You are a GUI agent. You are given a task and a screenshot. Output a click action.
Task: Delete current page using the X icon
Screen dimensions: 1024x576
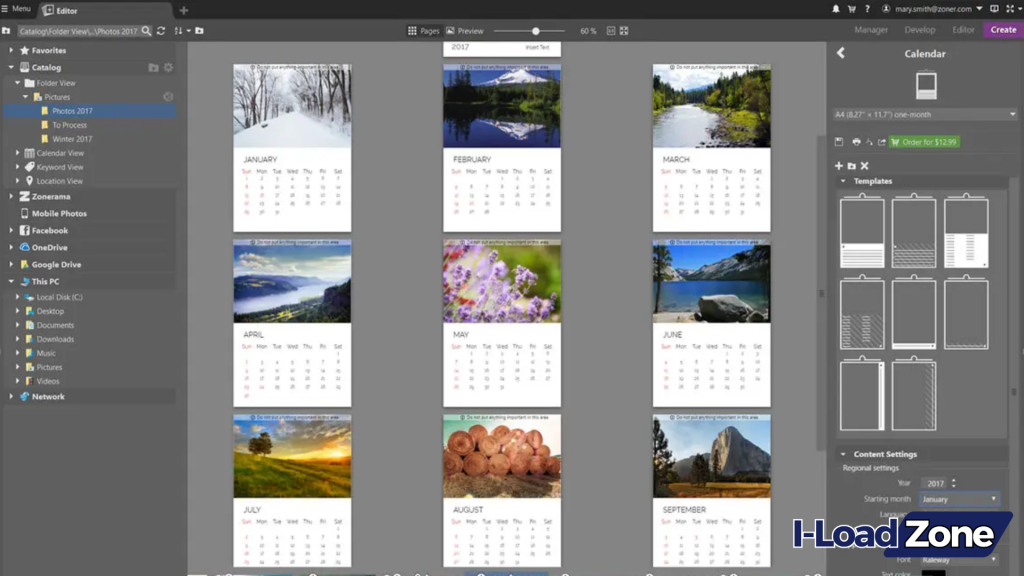pos(865,165)
